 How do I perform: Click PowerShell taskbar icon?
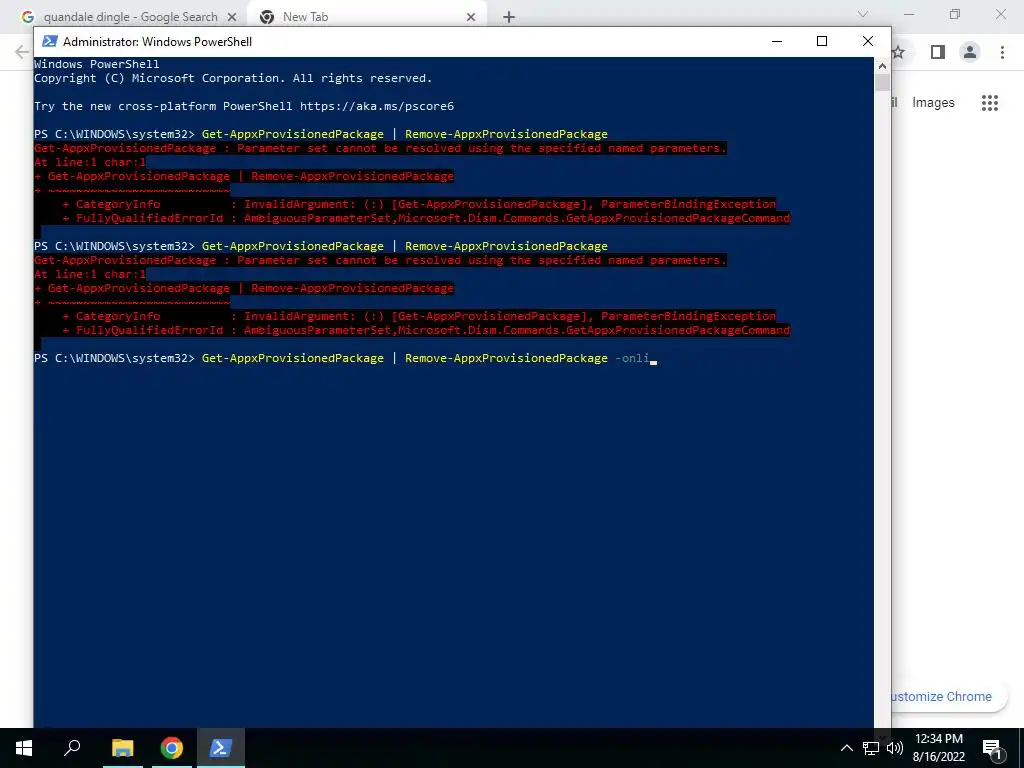click(220, 748)
